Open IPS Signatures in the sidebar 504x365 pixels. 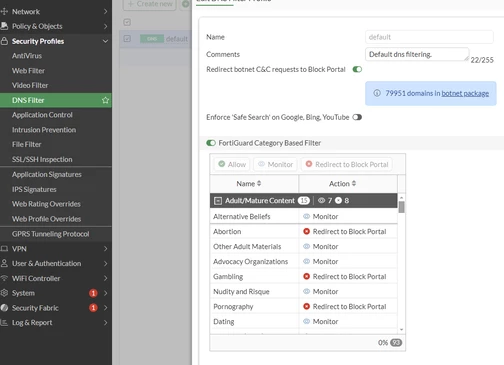pos(34,189)
